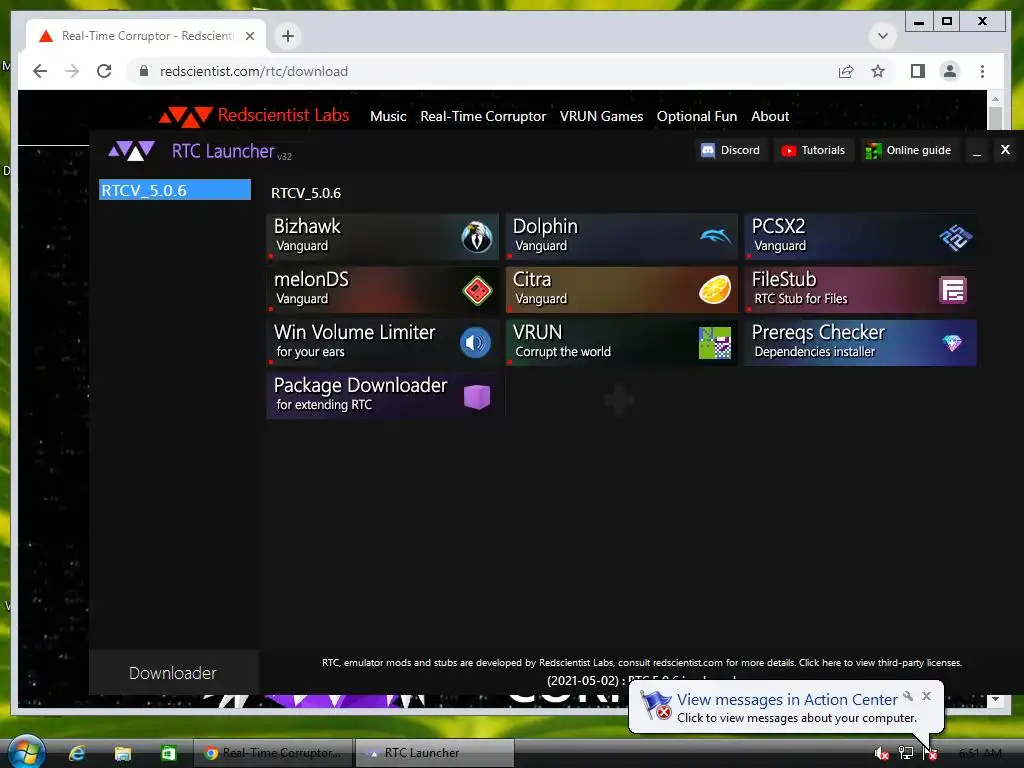Screen dimensions: 1024x768
Task: Switch to RTC Launcher taskbar button
Action: (435, 753)
